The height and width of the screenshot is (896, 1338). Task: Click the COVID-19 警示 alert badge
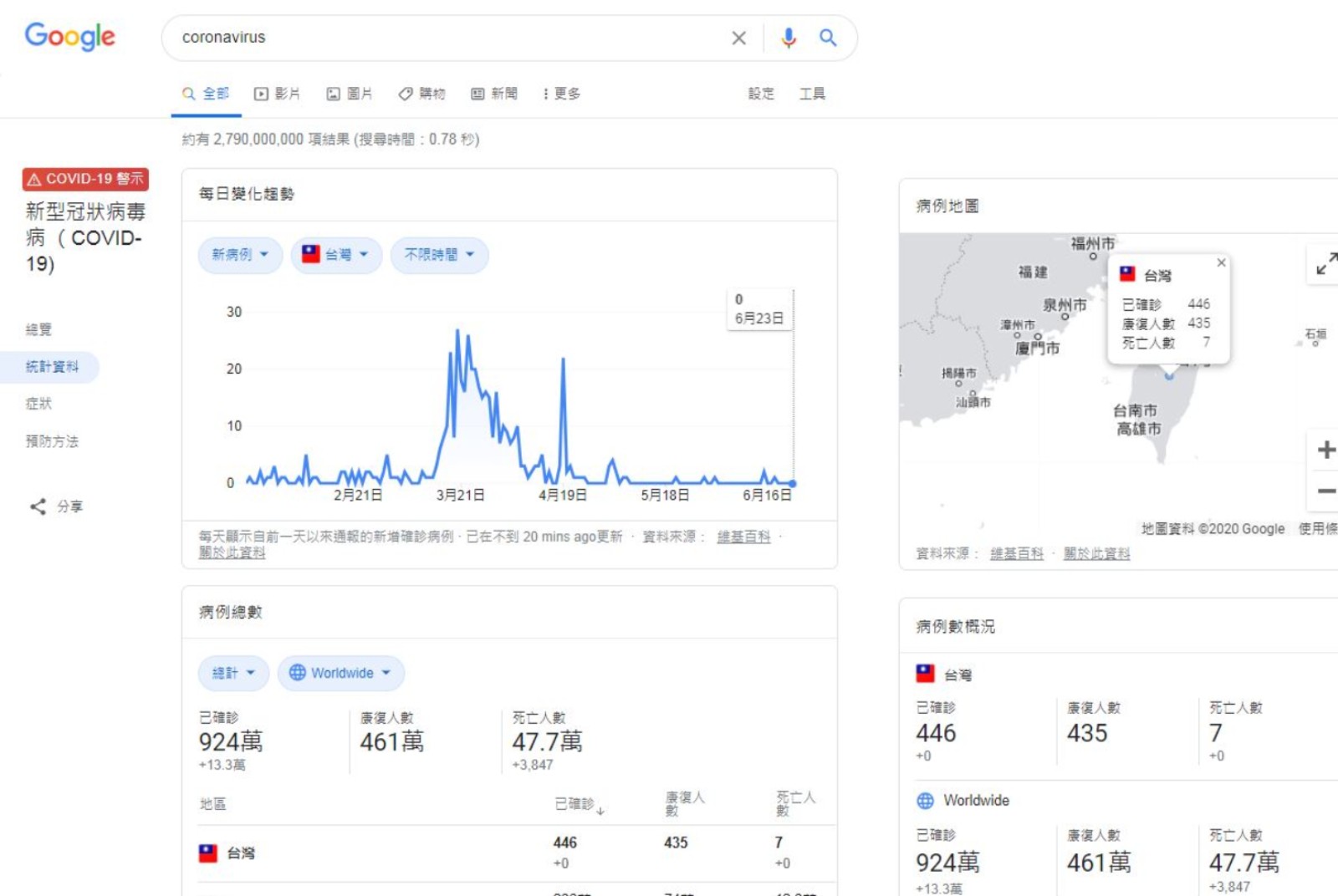point(85,179)
